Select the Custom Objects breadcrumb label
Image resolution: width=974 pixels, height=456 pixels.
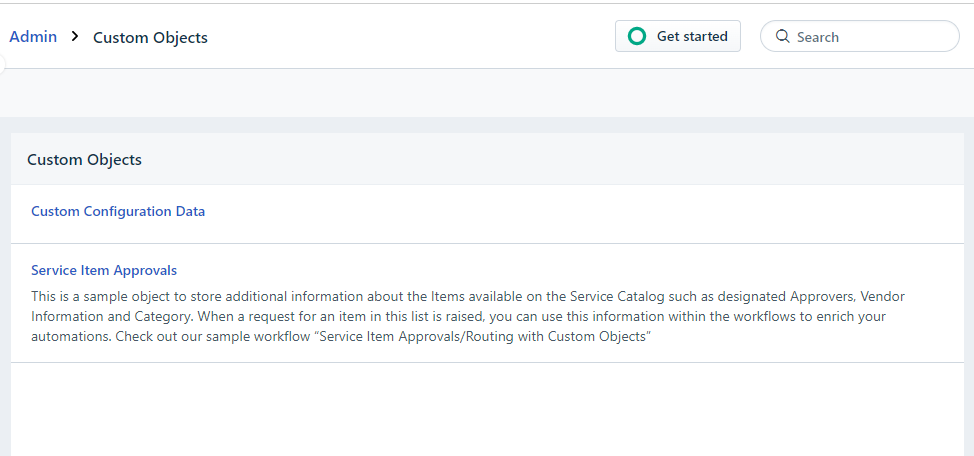(150, 38)
